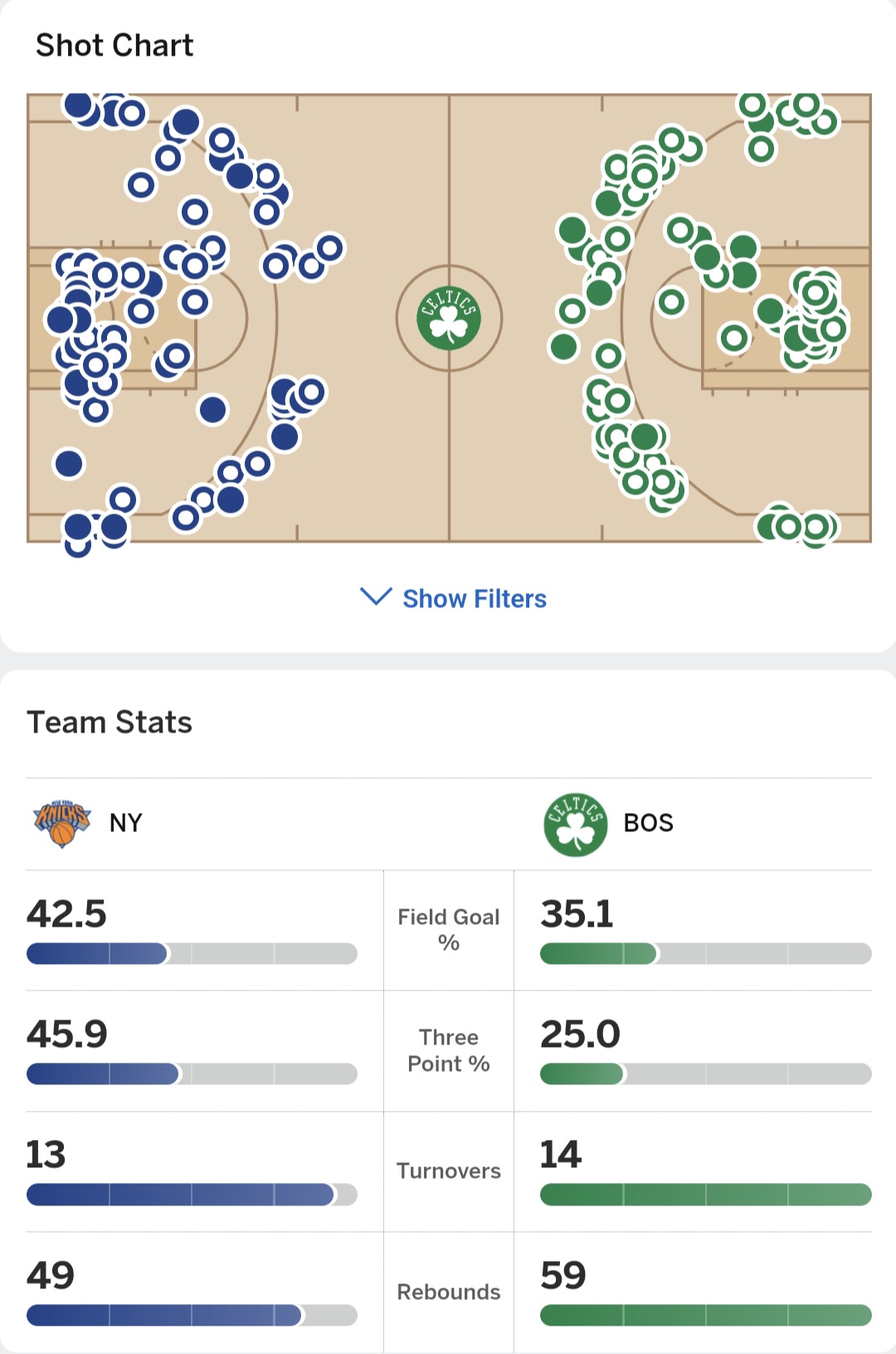Click the chevron beside Show Filters

376,597
